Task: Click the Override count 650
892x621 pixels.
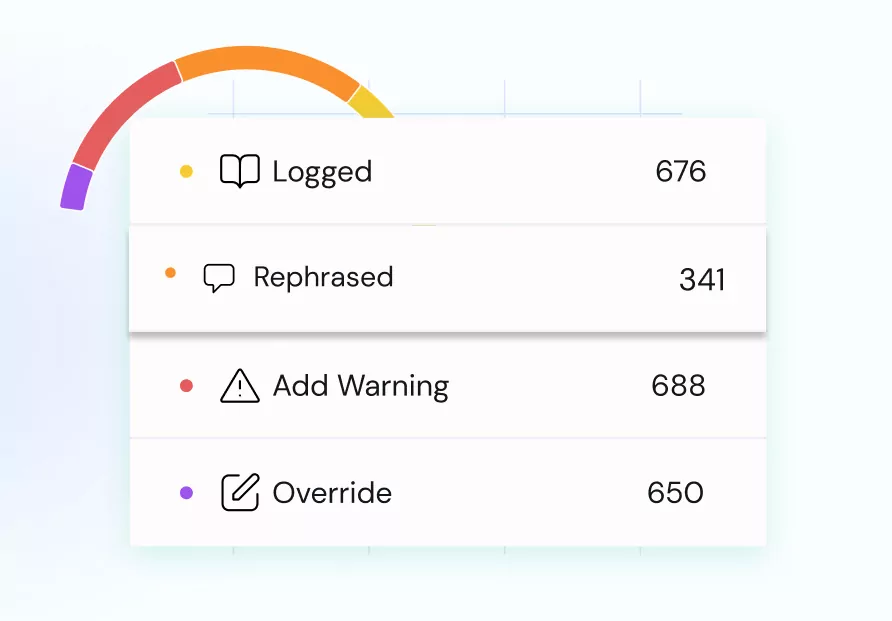Action: tap(675, 492)
